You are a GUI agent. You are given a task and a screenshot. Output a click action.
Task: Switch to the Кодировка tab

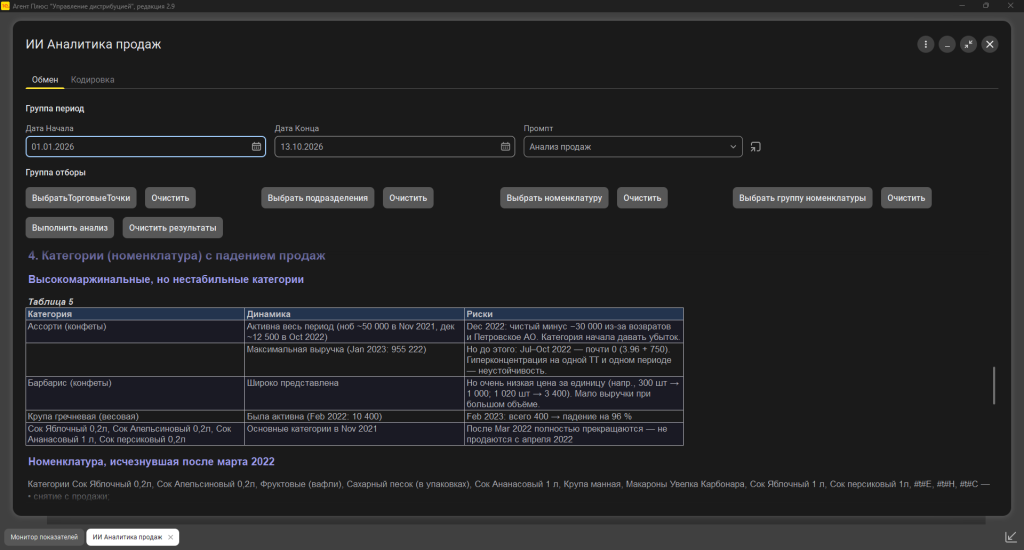(93, 80)
